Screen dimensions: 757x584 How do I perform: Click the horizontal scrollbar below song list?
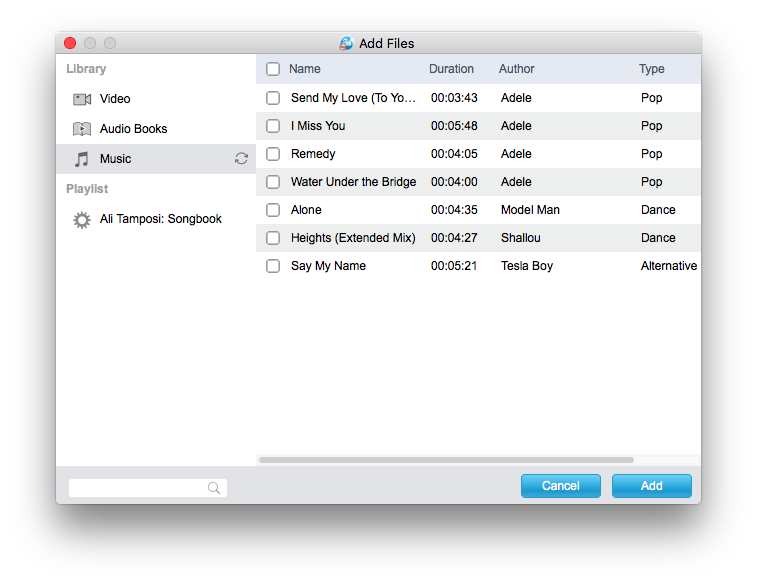(x=446, y=460)
